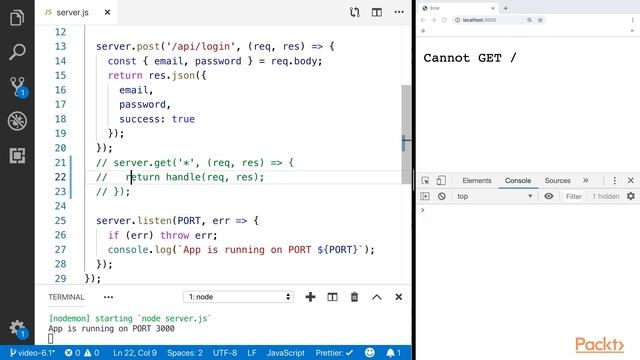Open the TERMINAL panel tab

(66, 297)
